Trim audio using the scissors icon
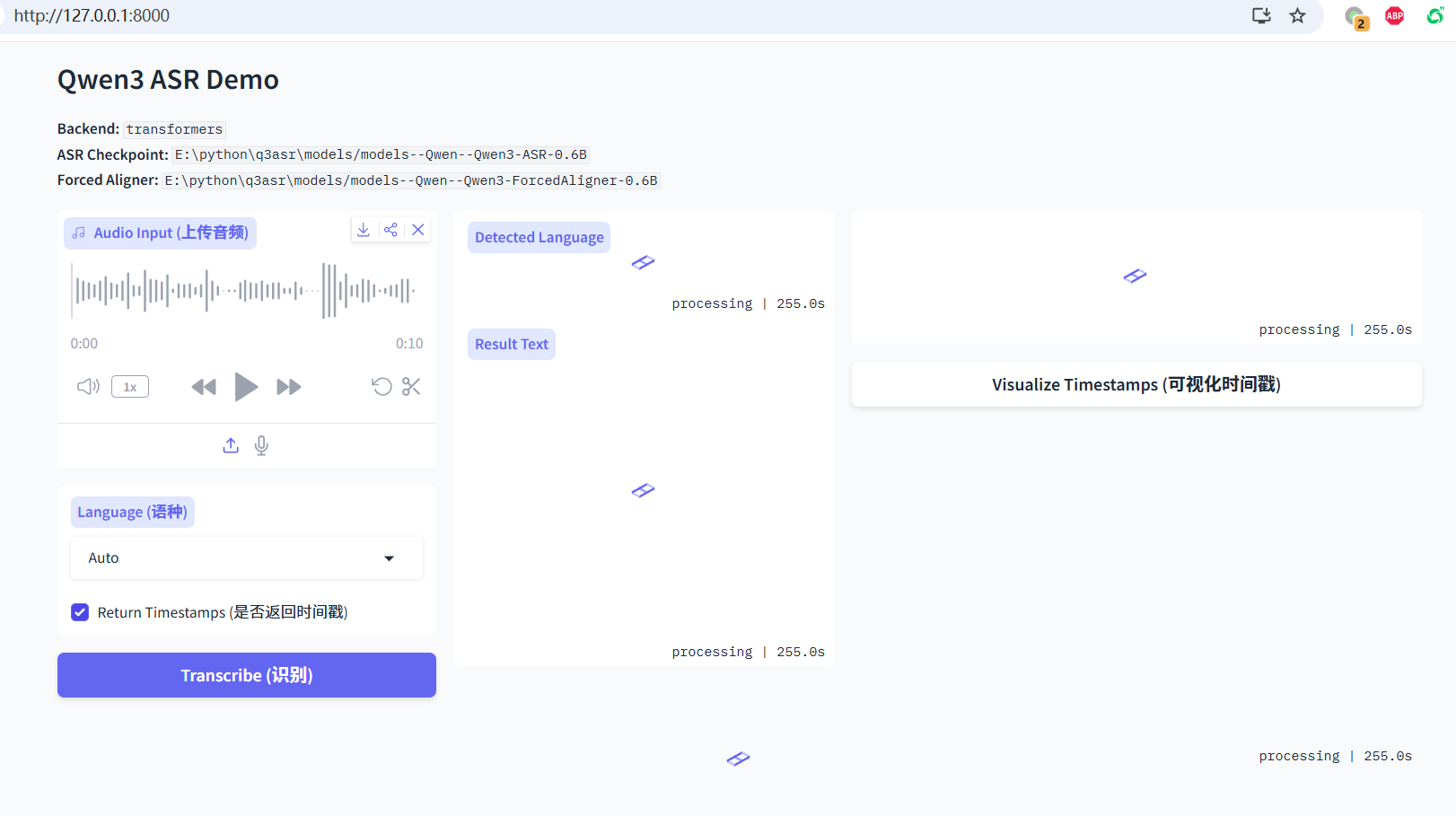The width and height of the screenshot is (1456, 816). (x=411, y=387)
